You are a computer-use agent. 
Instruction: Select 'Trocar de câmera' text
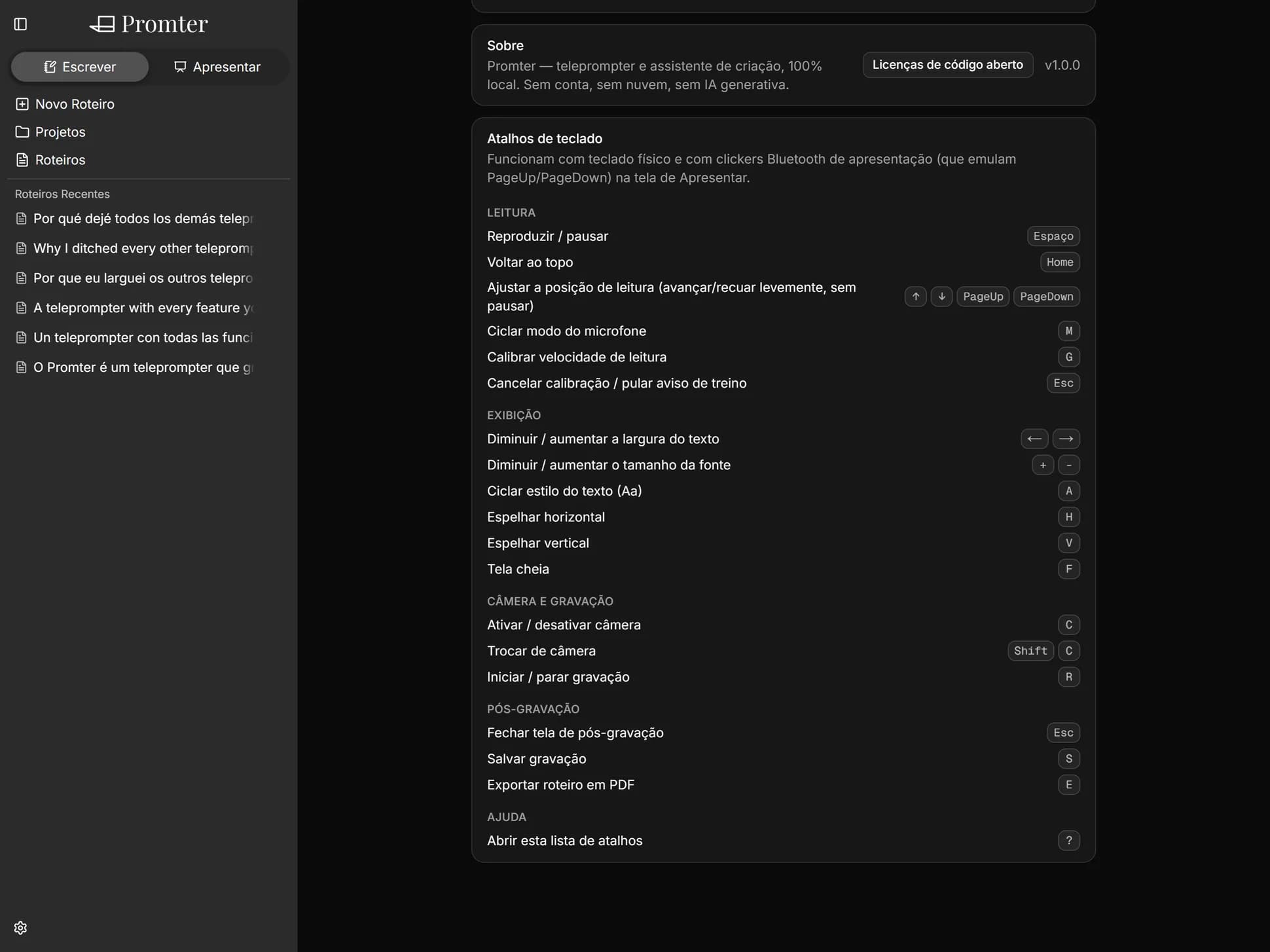541,651
